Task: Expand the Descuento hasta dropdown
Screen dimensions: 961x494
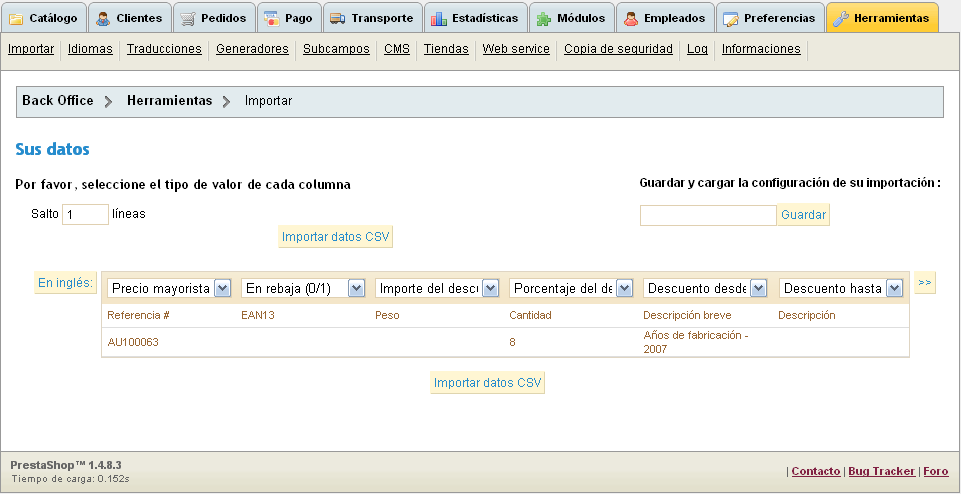Action: coord(841,288)
